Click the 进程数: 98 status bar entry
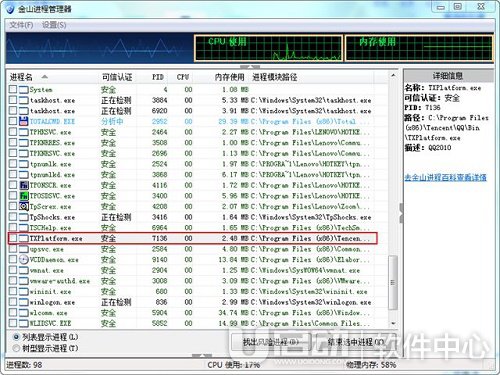 pos(24,365)
